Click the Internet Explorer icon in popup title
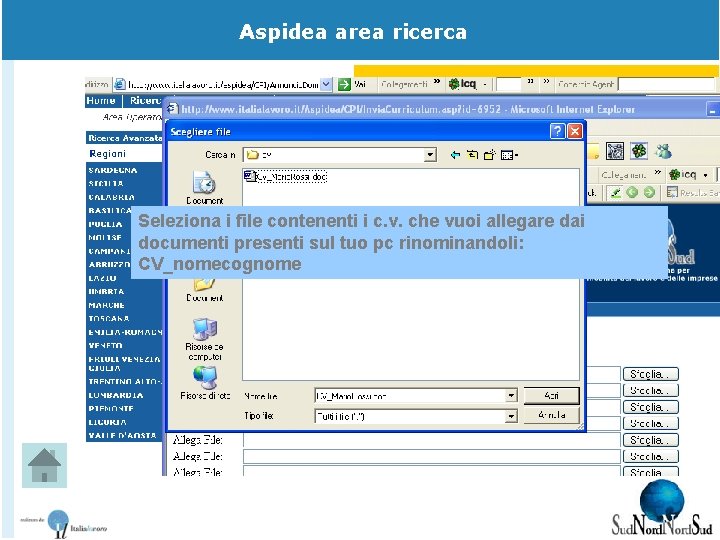The height and width of the screenshot is (540, 720). 173,109
